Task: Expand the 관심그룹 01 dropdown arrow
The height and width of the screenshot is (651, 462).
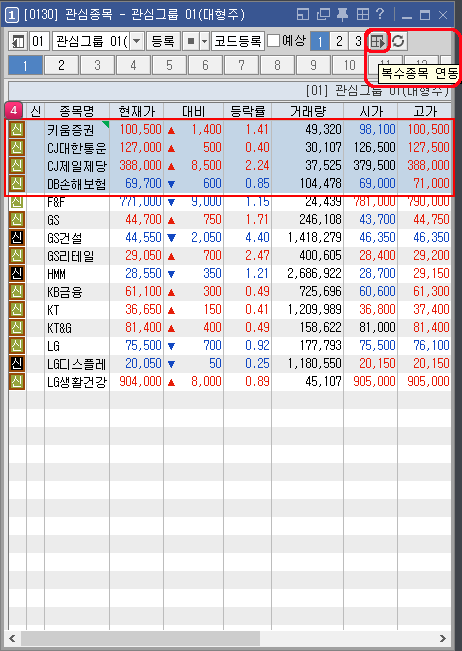Action: pos(137,41)
